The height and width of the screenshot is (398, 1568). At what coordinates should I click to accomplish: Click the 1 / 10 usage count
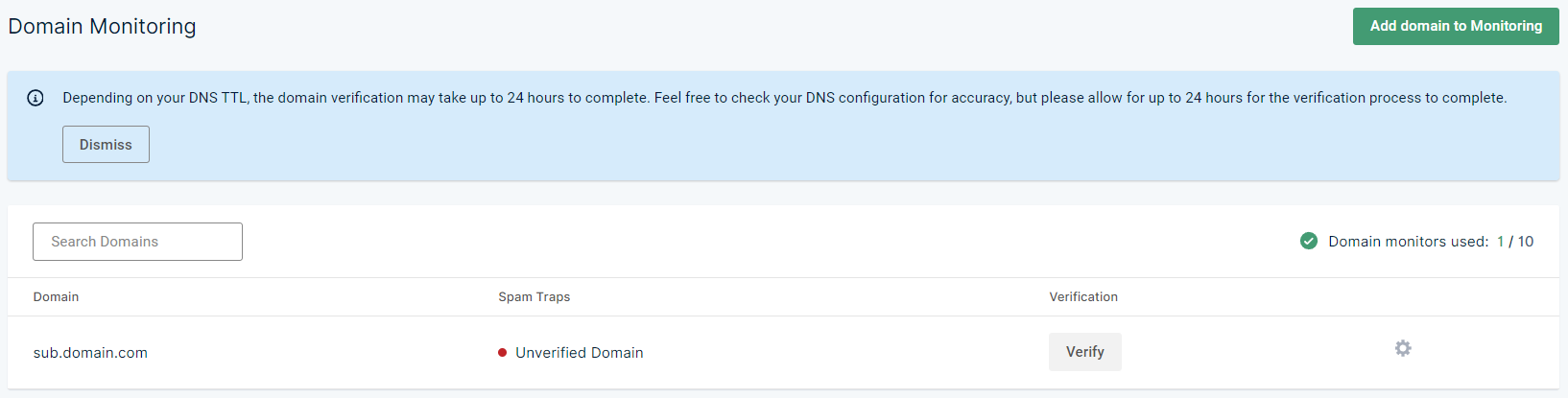1515,242
